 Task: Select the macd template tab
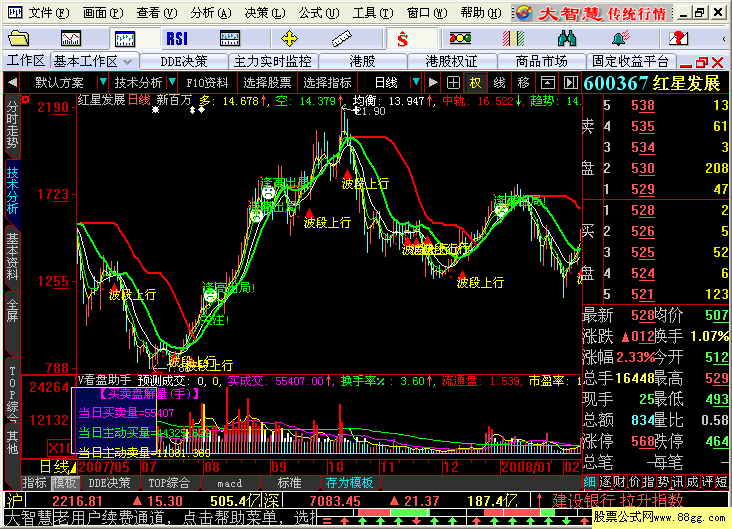229,483
